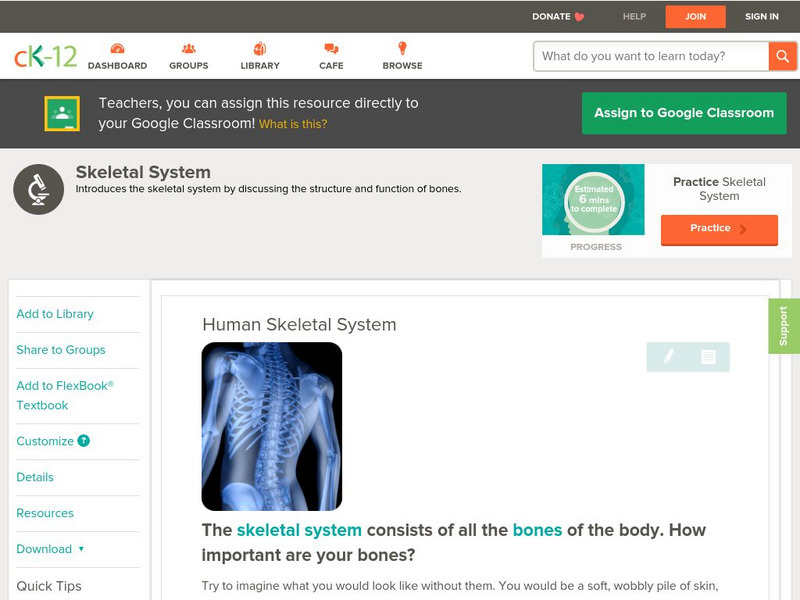Open the Dashboard gauge icon
800x600 pixels.
pos(117,48)
